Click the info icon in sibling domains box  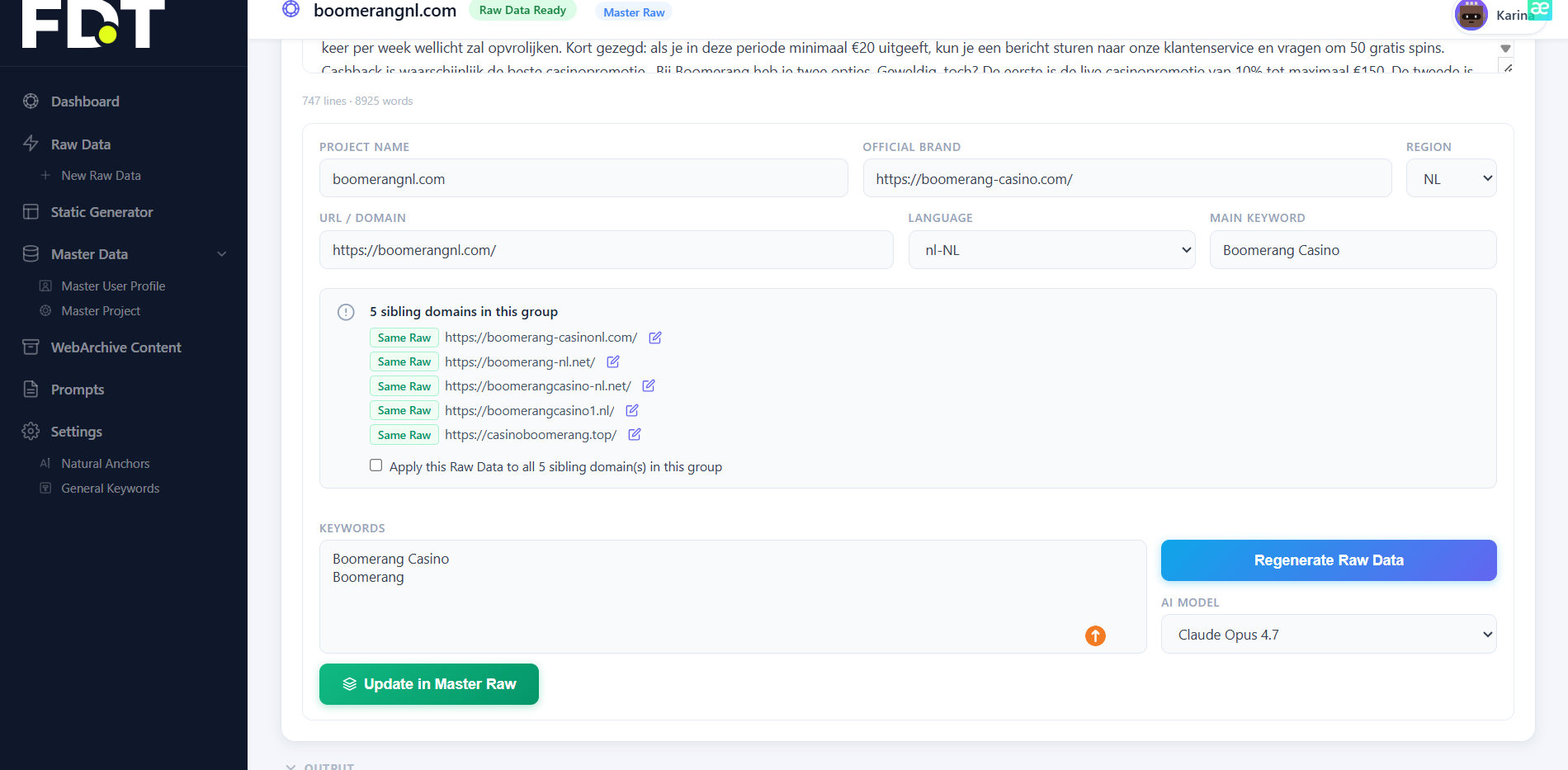[x=346, y=312]
